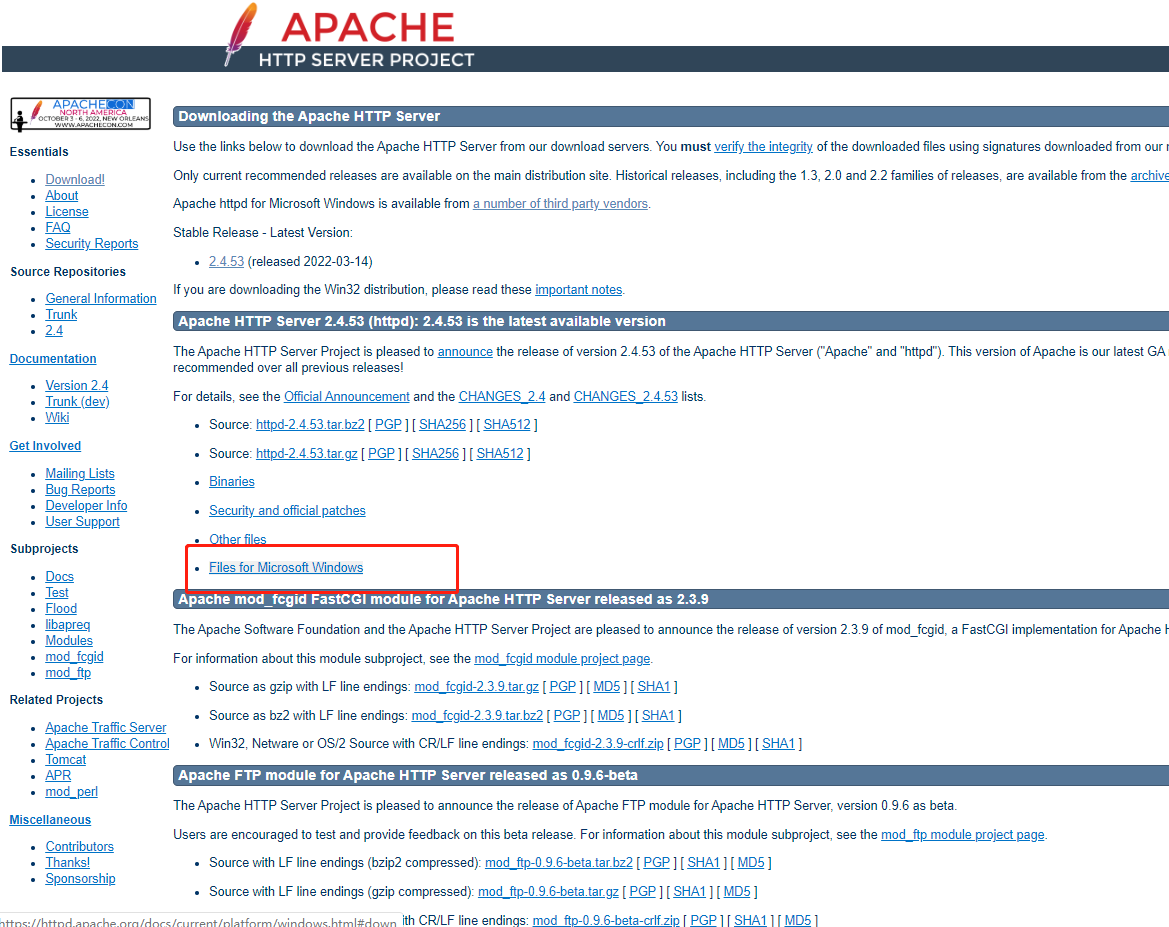Download mod_fcgid-2.3.9.tar.gz

pos(476,687)
